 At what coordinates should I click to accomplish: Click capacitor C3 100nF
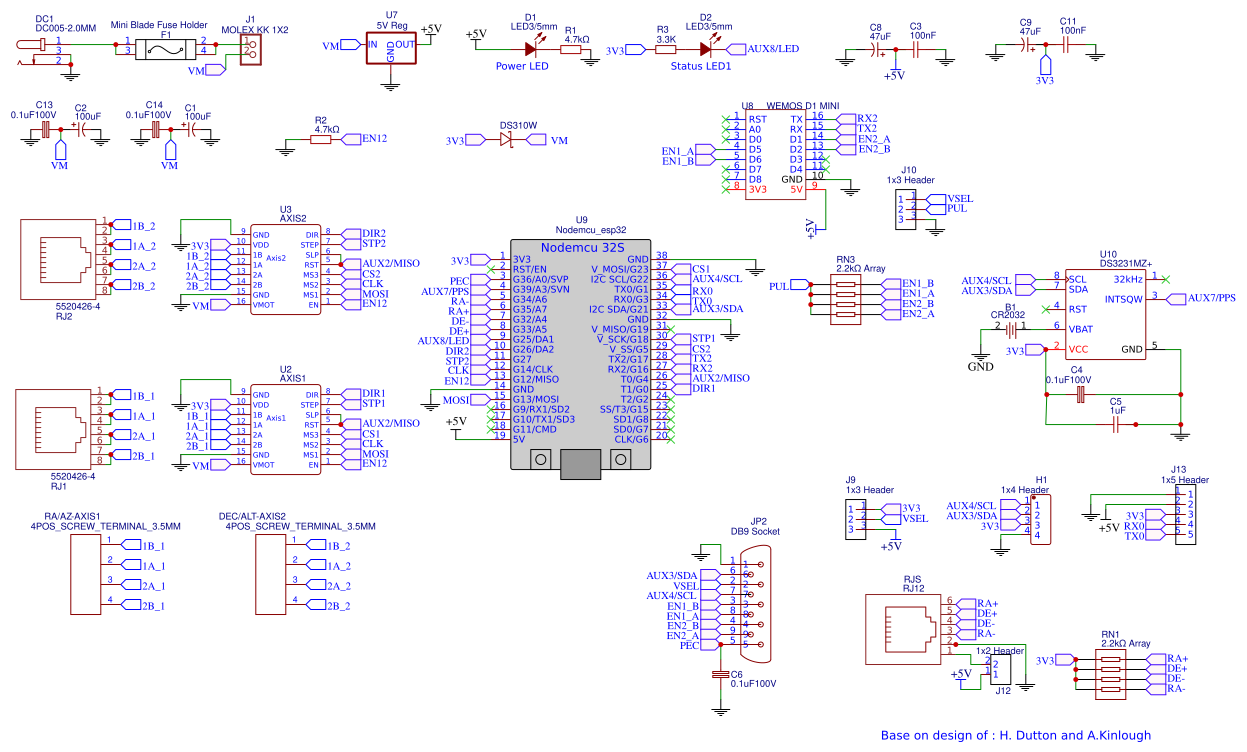click(917, 51)
